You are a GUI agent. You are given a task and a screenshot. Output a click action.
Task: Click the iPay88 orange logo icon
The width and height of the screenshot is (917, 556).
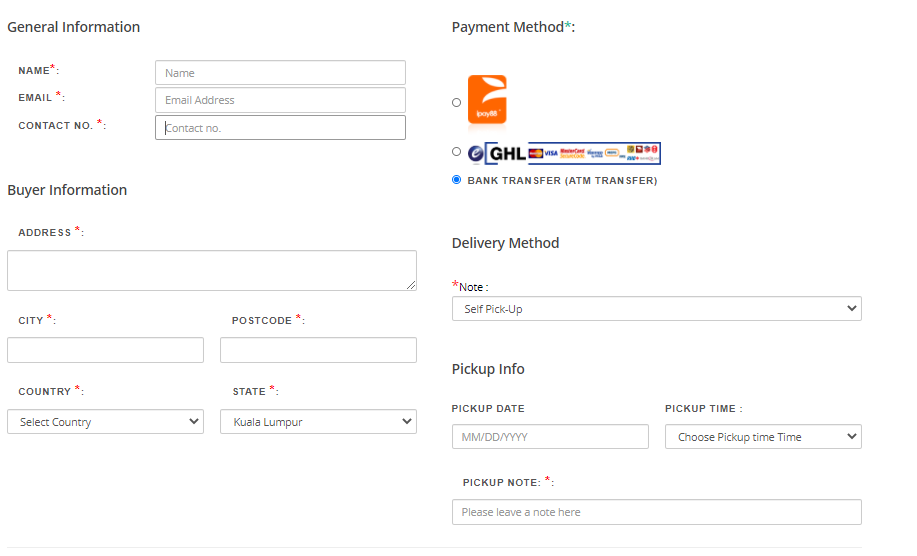tap(487, 100)
